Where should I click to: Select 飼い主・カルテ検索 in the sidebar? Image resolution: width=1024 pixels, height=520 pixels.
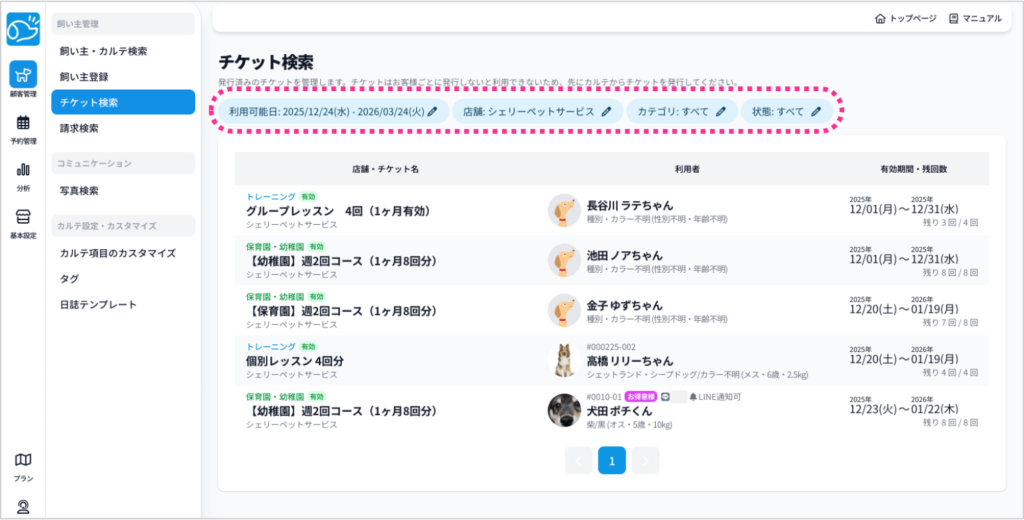coord(122,50)
